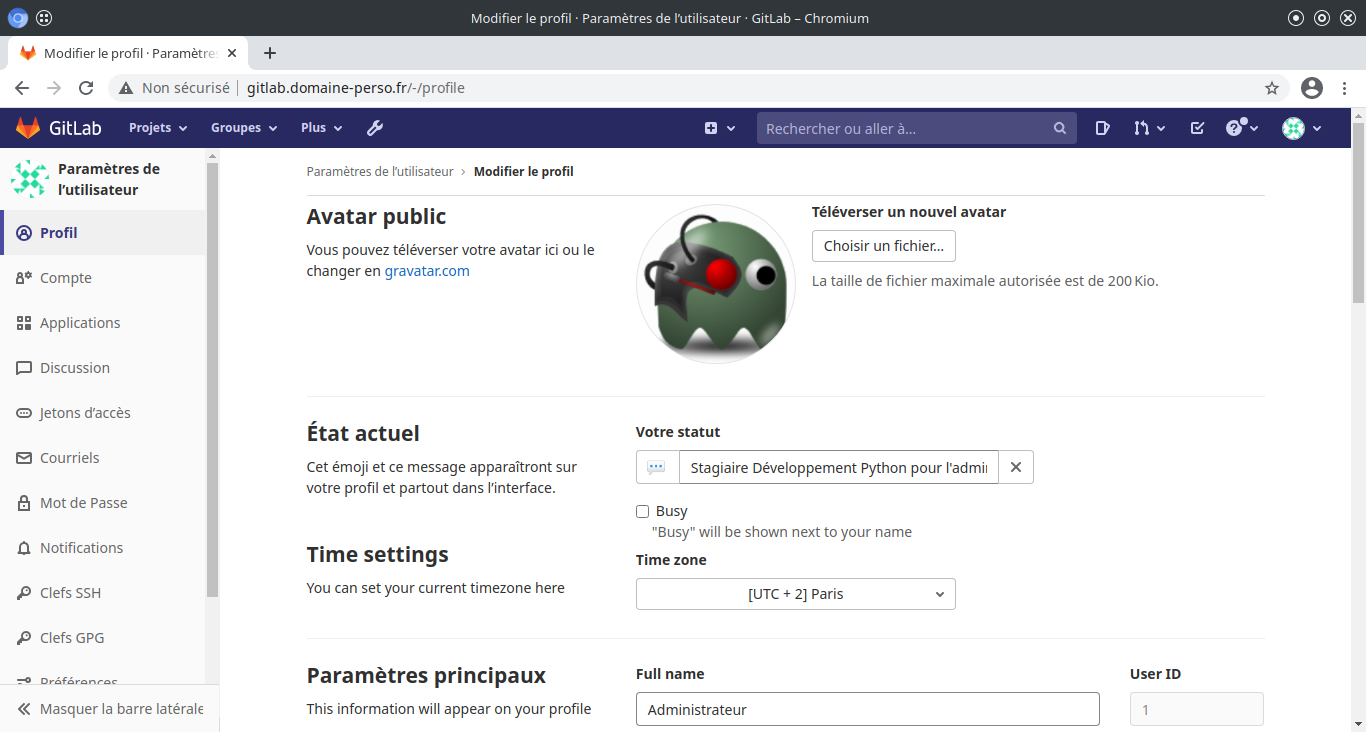Open the to-do list checkmark icon
The width and height of the screenshot is (1366, 732).
pos(1197,128)
